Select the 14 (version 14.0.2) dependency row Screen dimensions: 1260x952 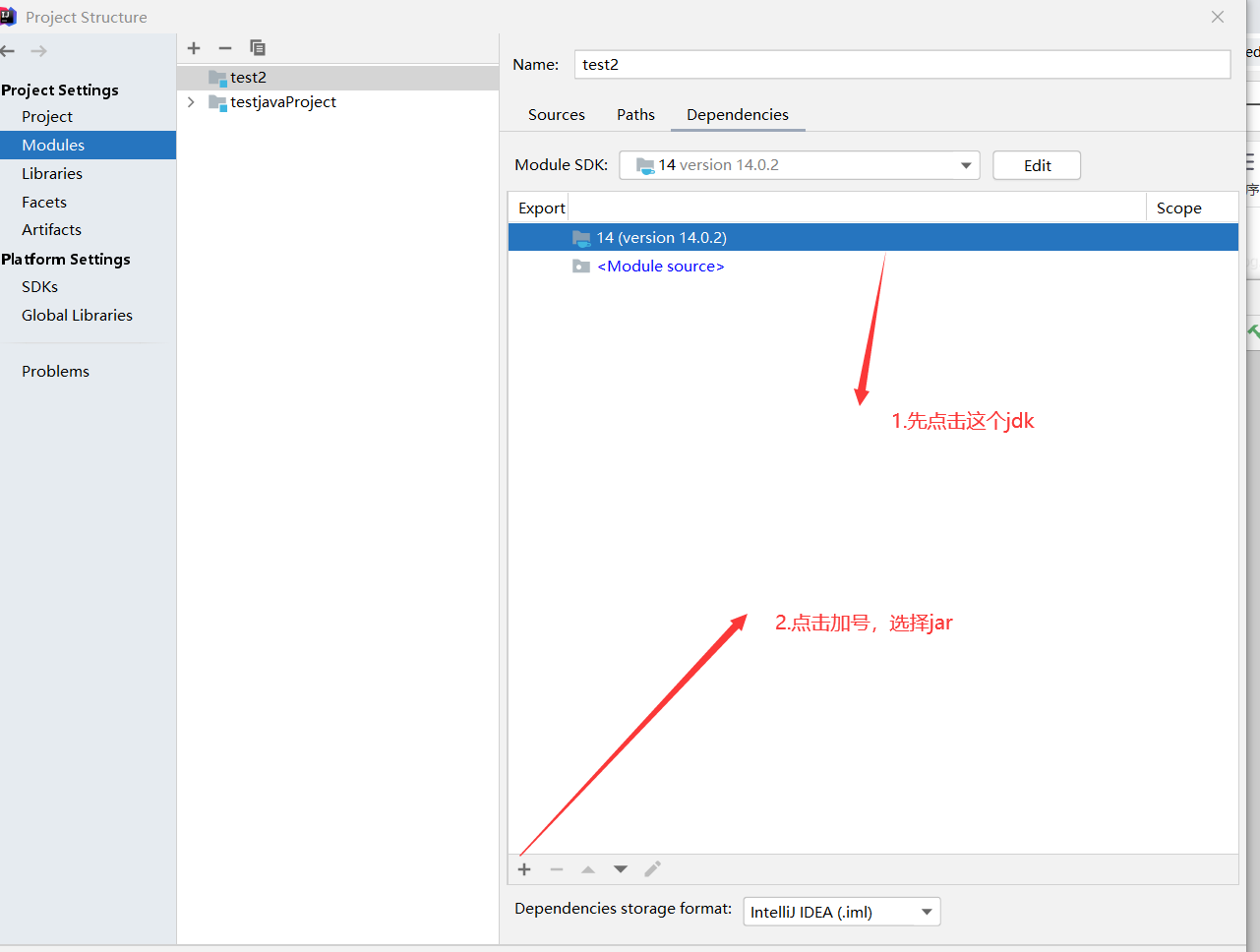[x=872, y=238]
